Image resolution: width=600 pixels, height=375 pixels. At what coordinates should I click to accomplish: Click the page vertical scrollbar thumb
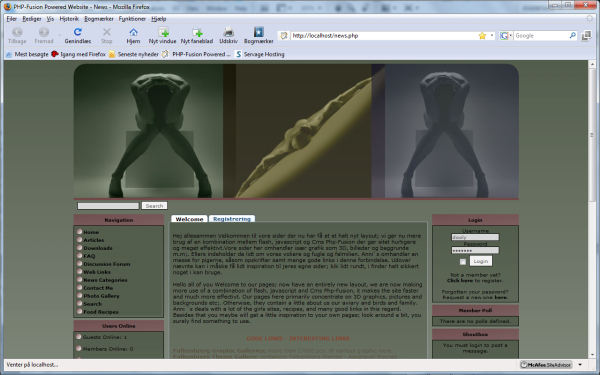592,135
